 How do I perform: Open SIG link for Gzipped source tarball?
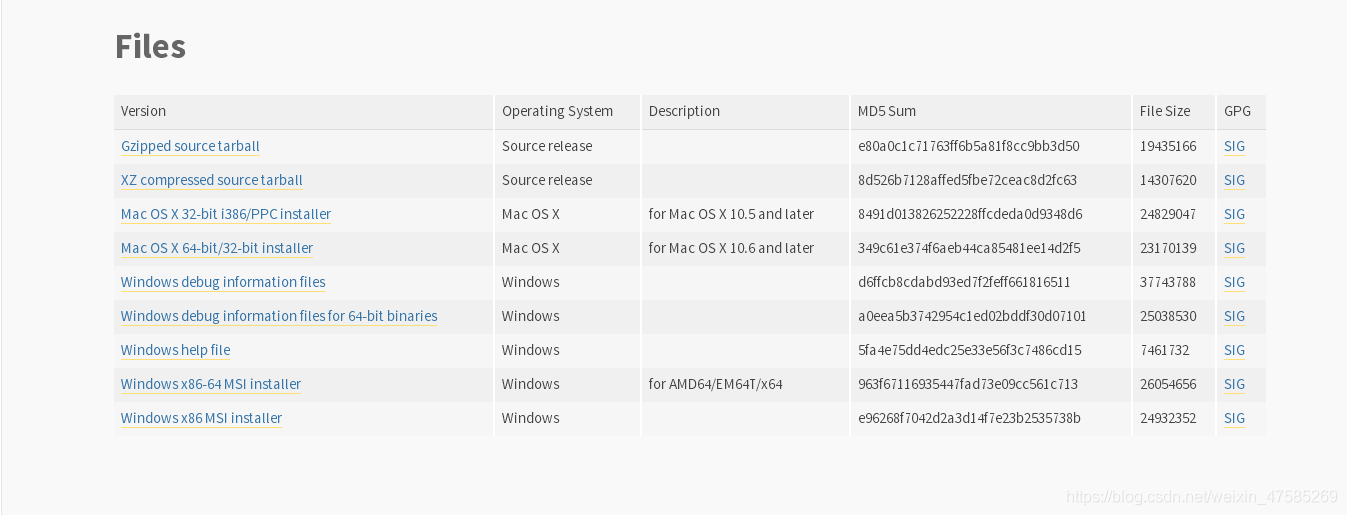[x=1234, y=146]
